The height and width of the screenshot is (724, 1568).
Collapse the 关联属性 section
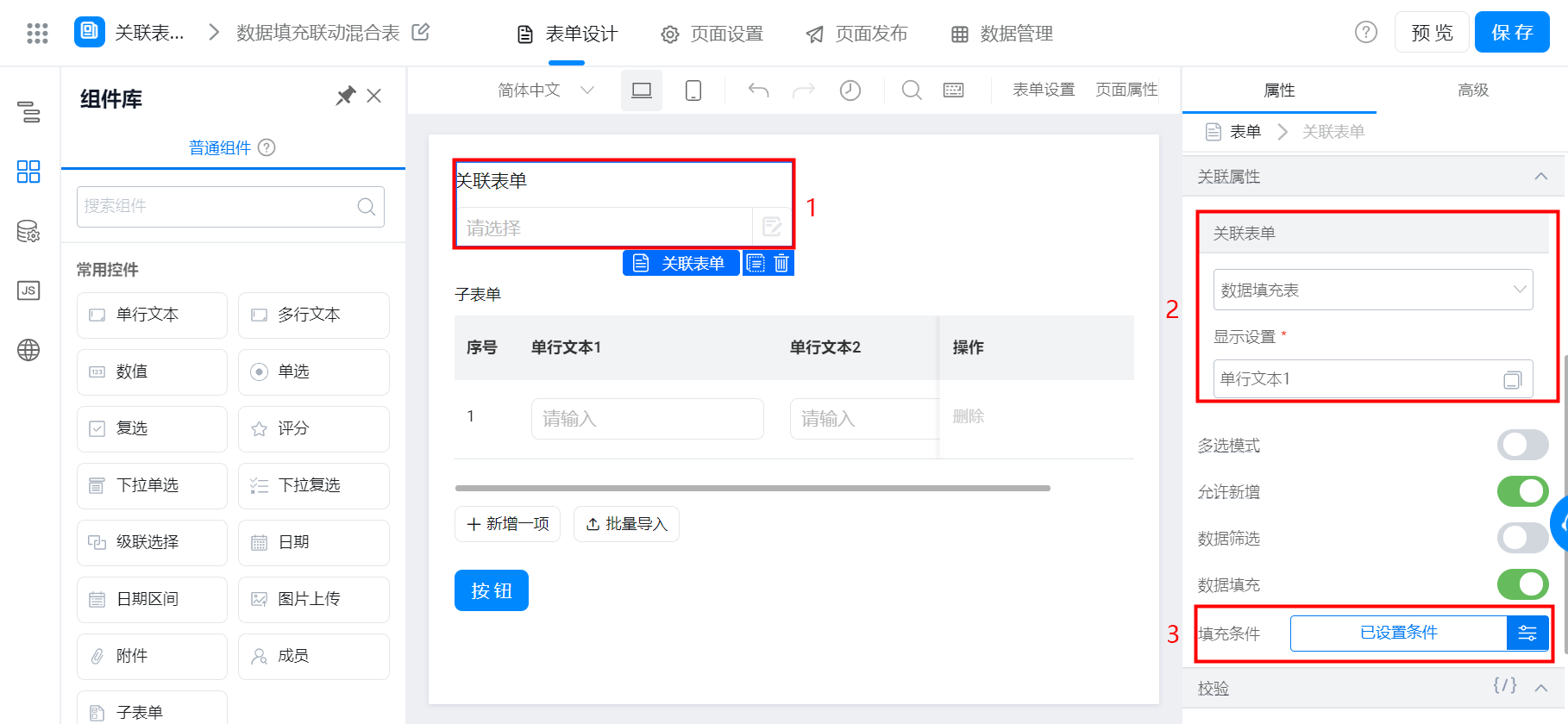1541,177
